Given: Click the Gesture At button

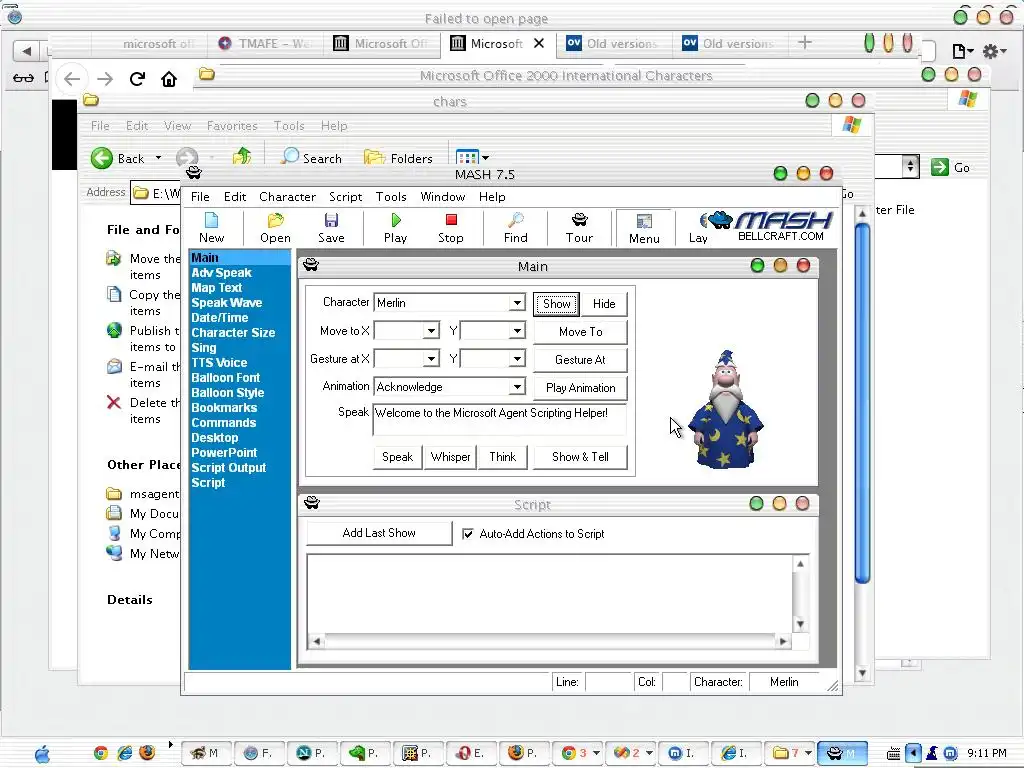Looking at the screenshot, I should point(581,360).
